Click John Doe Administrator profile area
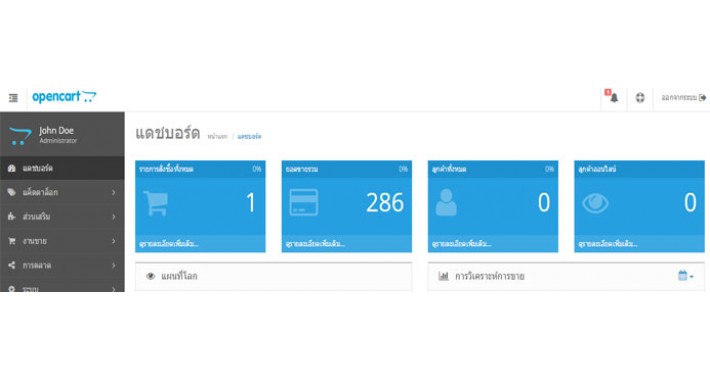 coord(62,135)
